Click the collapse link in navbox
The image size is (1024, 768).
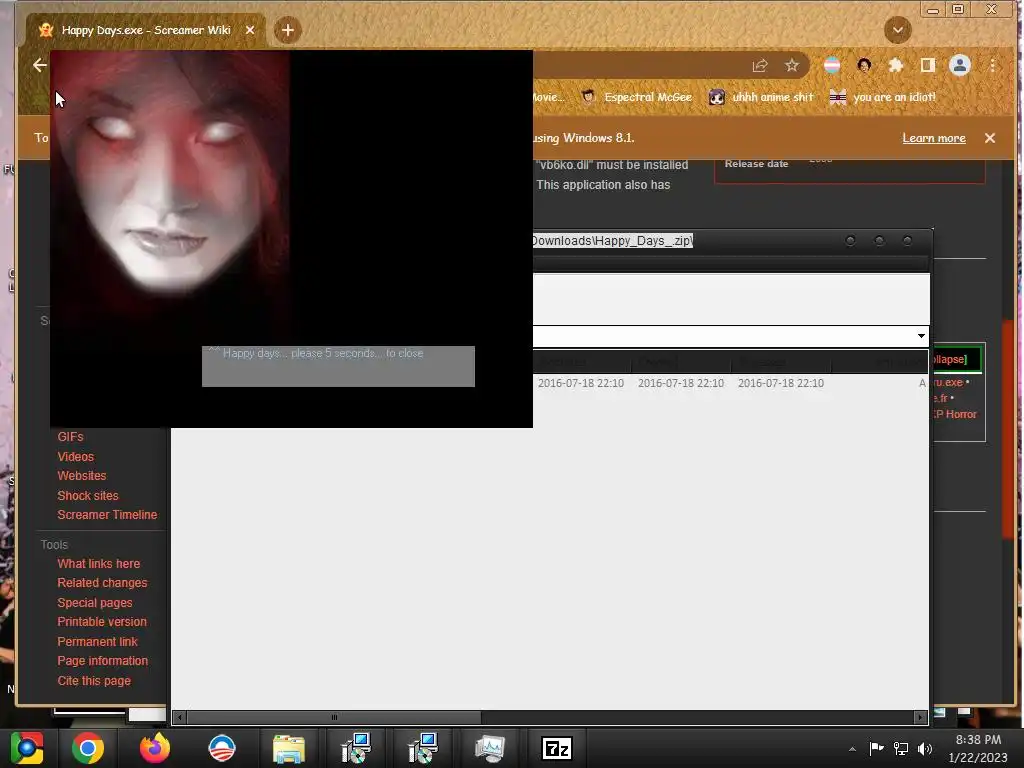[x=950, y=359]
